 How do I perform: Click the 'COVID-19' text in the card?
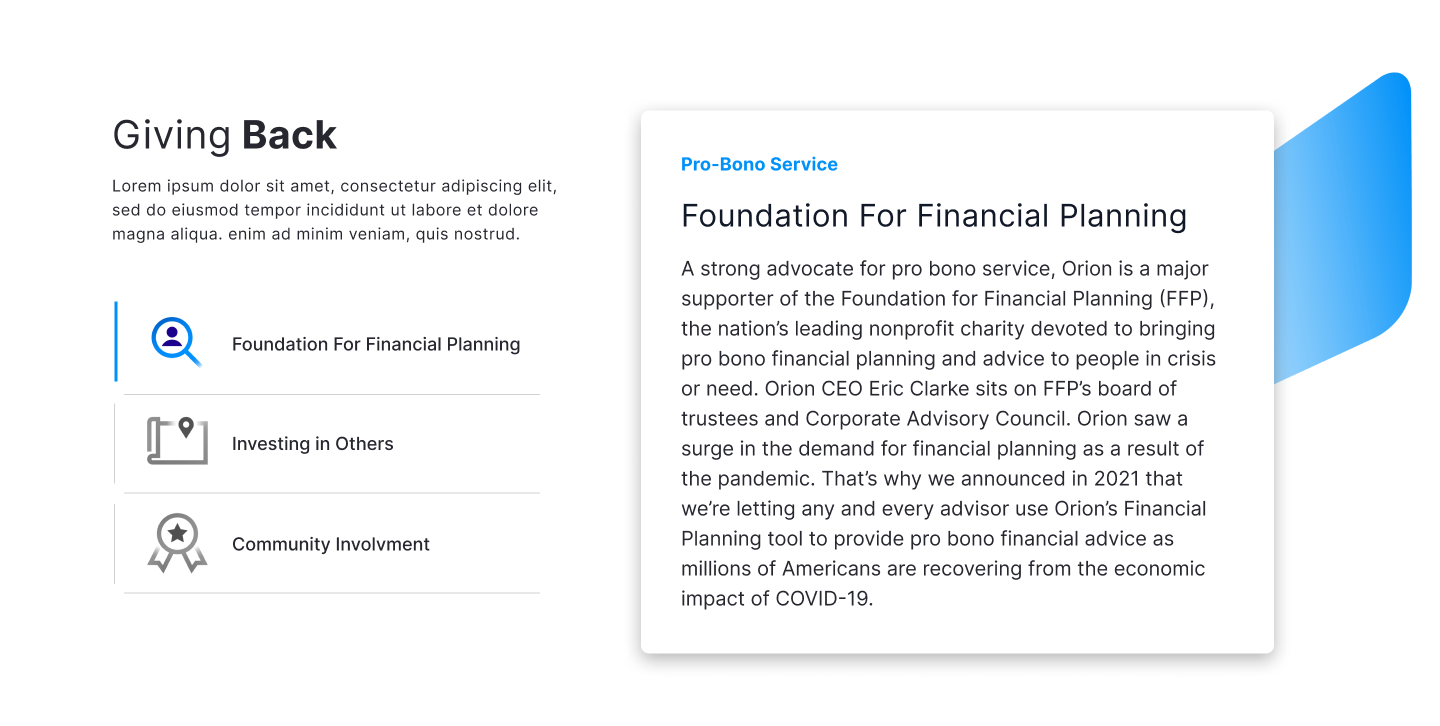824,599
